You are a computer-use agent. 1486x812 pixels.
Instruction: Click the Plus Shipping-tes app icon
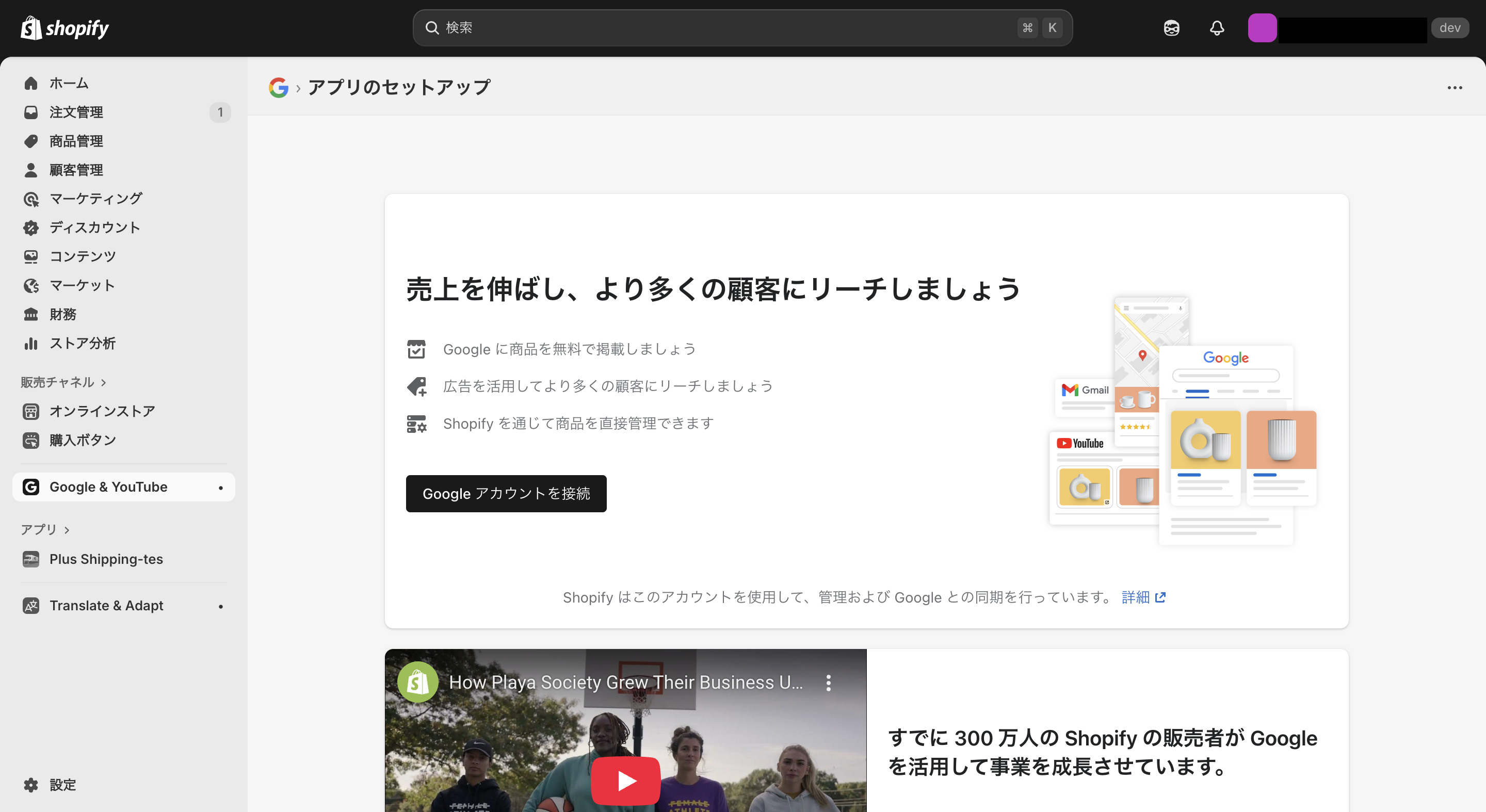point(30,559)
